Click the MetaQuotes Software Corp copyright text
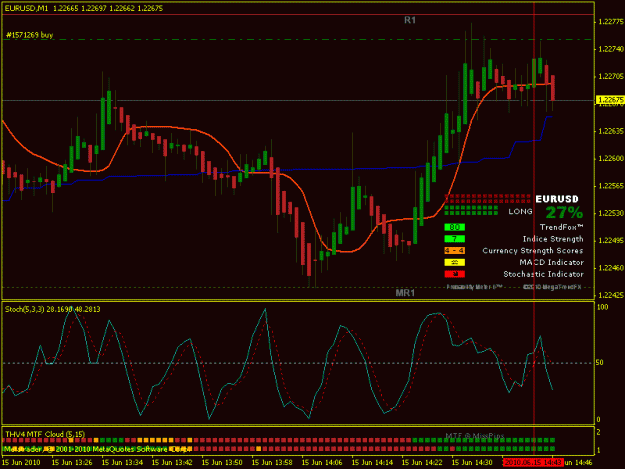The width and height of the screenshot is (625, 469). point(98,449)
